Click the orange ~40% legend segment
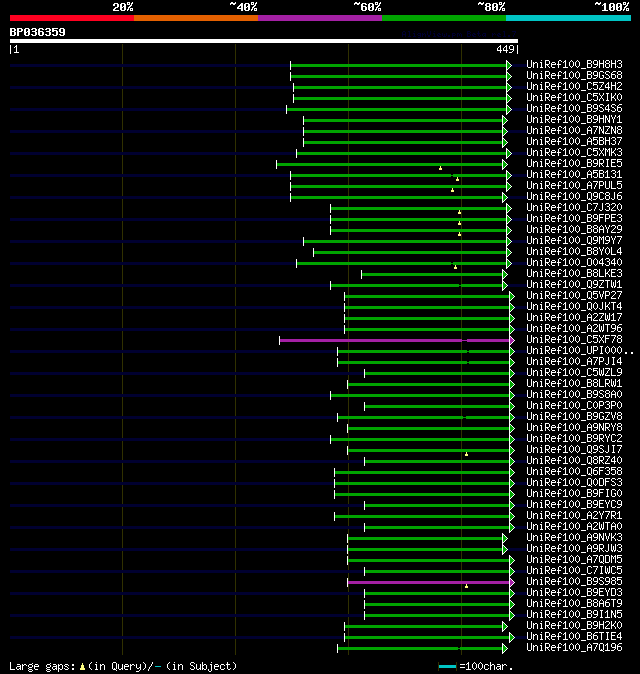The width and height of the screenshot is (640, 674). coord(196,18)
